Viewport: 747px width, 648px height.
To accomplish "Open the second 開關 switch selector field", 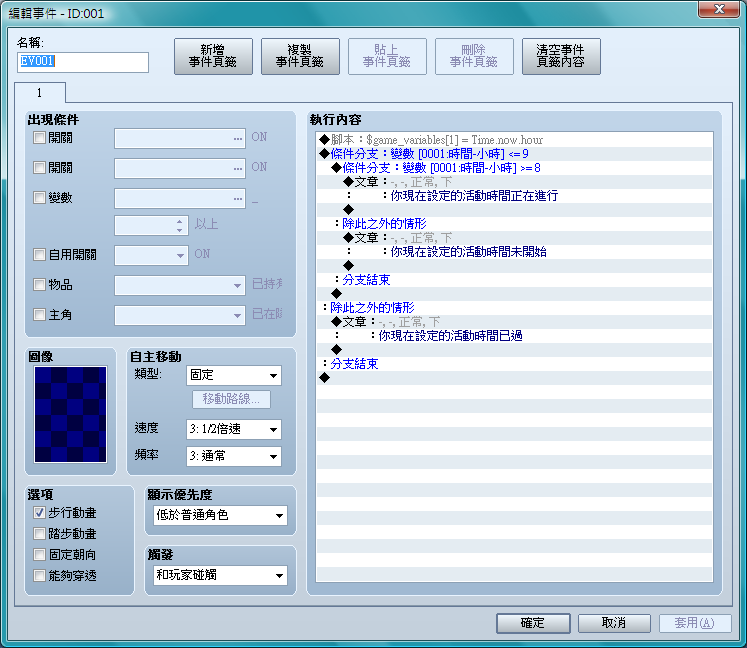I will coord(180,169).
